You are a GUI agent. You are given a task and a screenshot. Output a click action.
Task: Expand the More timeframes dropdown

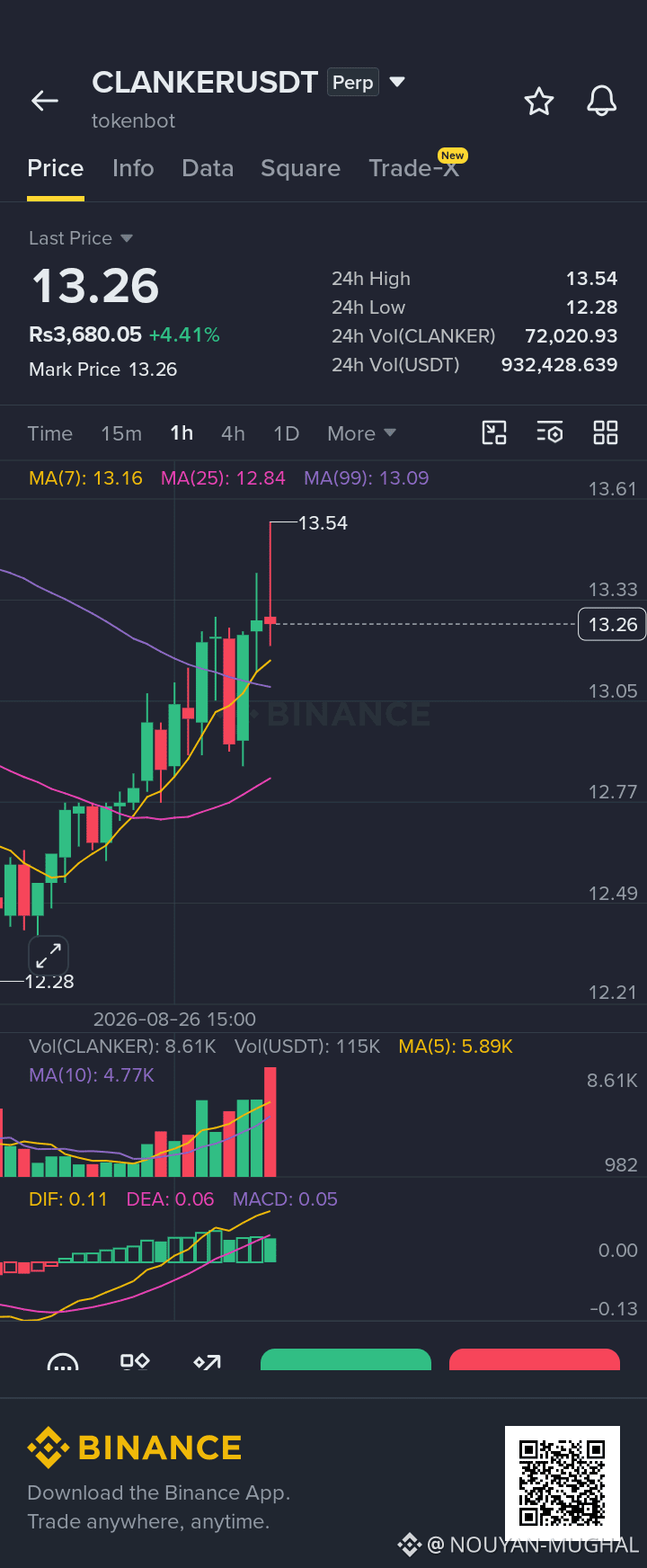[x=361, y=433]
